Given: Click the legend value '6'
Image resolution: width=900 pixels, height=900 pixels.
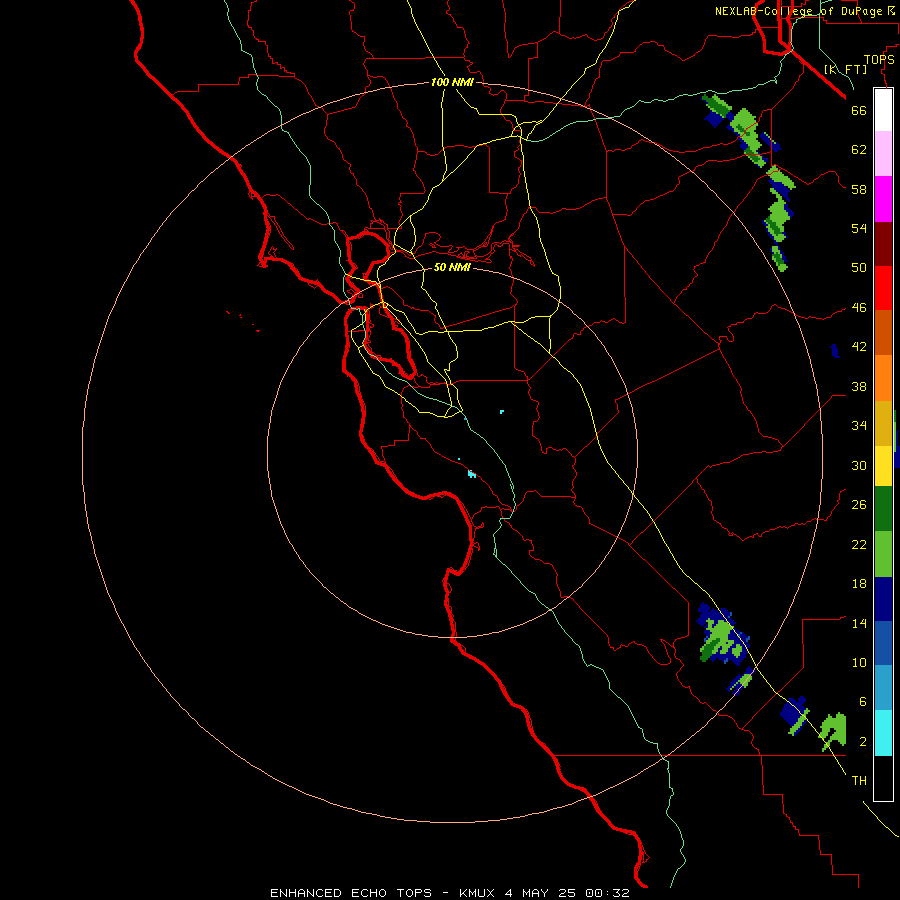Looking at the screenshot, I should tap(863, 702).
